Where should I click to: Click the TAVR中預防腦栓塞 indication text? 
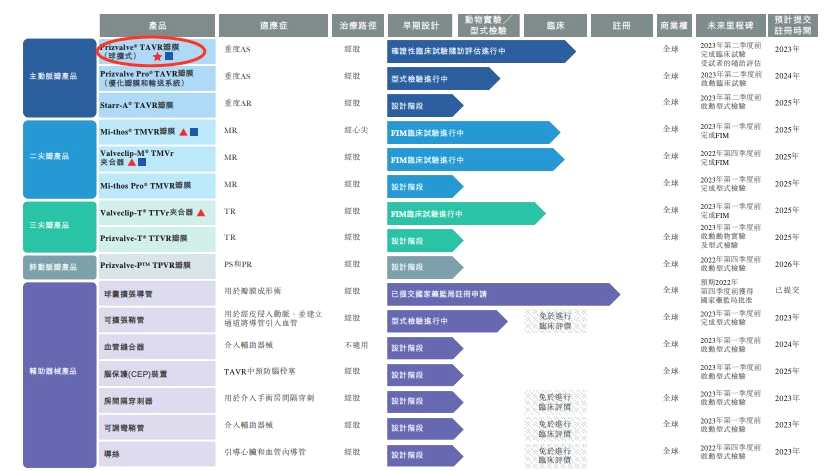(x=260, y=372)
